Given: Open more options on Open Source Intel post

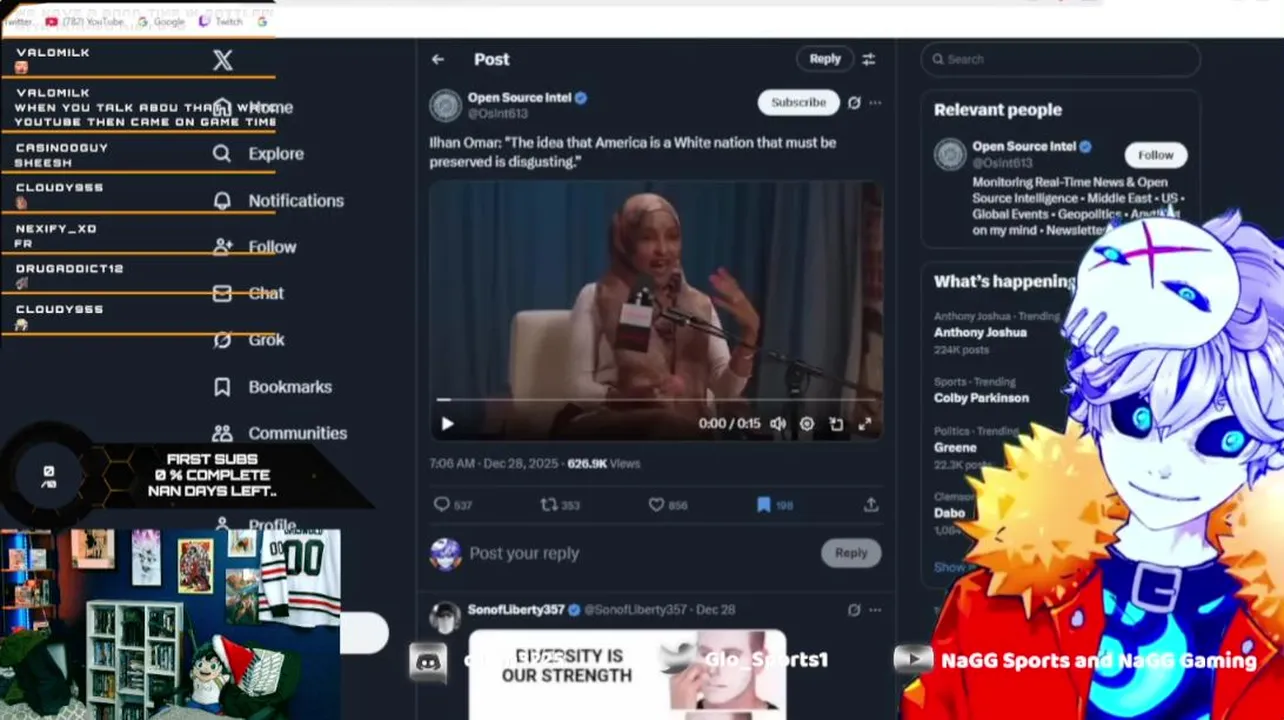Looking at the screenshot, I should (875, 102).
